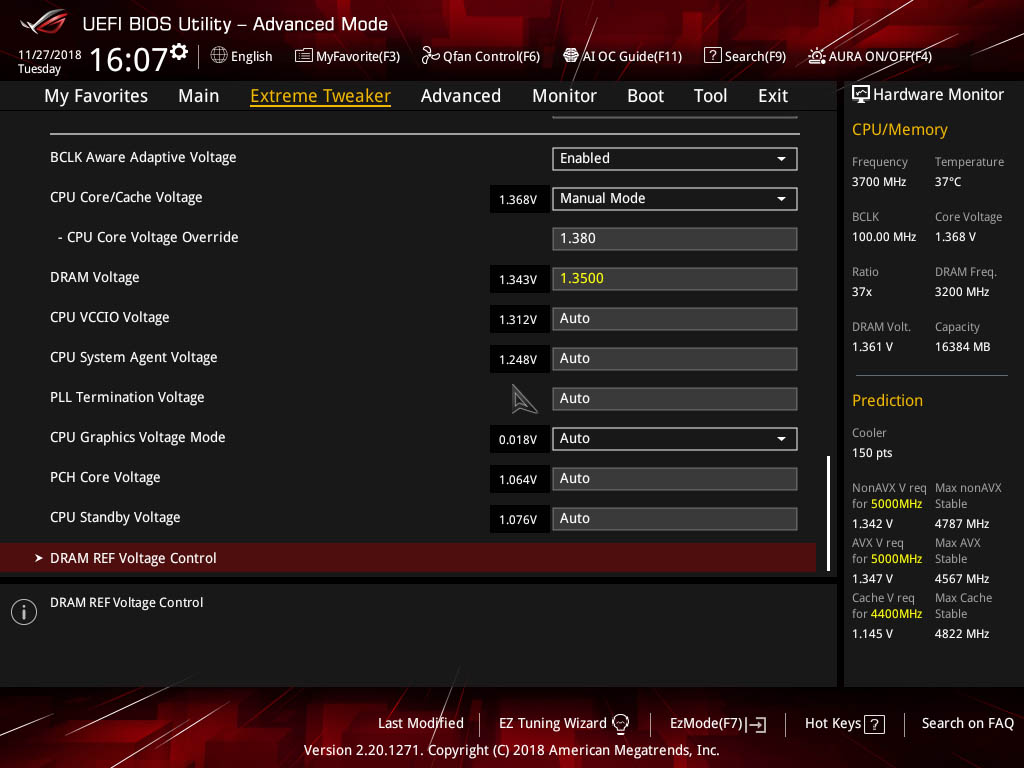Screen dimensions: 1024x768
Task: Open the Advanced tab
Action: pos(461,96)
